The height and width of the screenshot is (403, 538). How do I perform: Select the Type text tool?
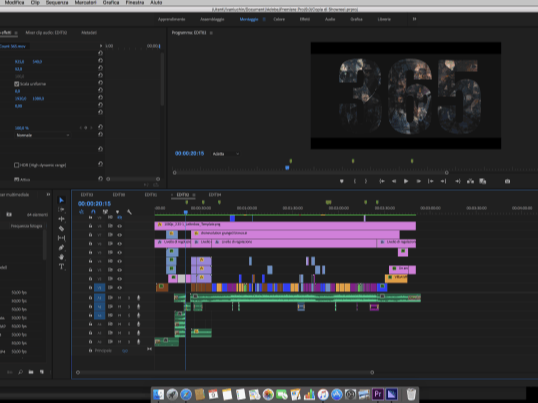[61, 266]
